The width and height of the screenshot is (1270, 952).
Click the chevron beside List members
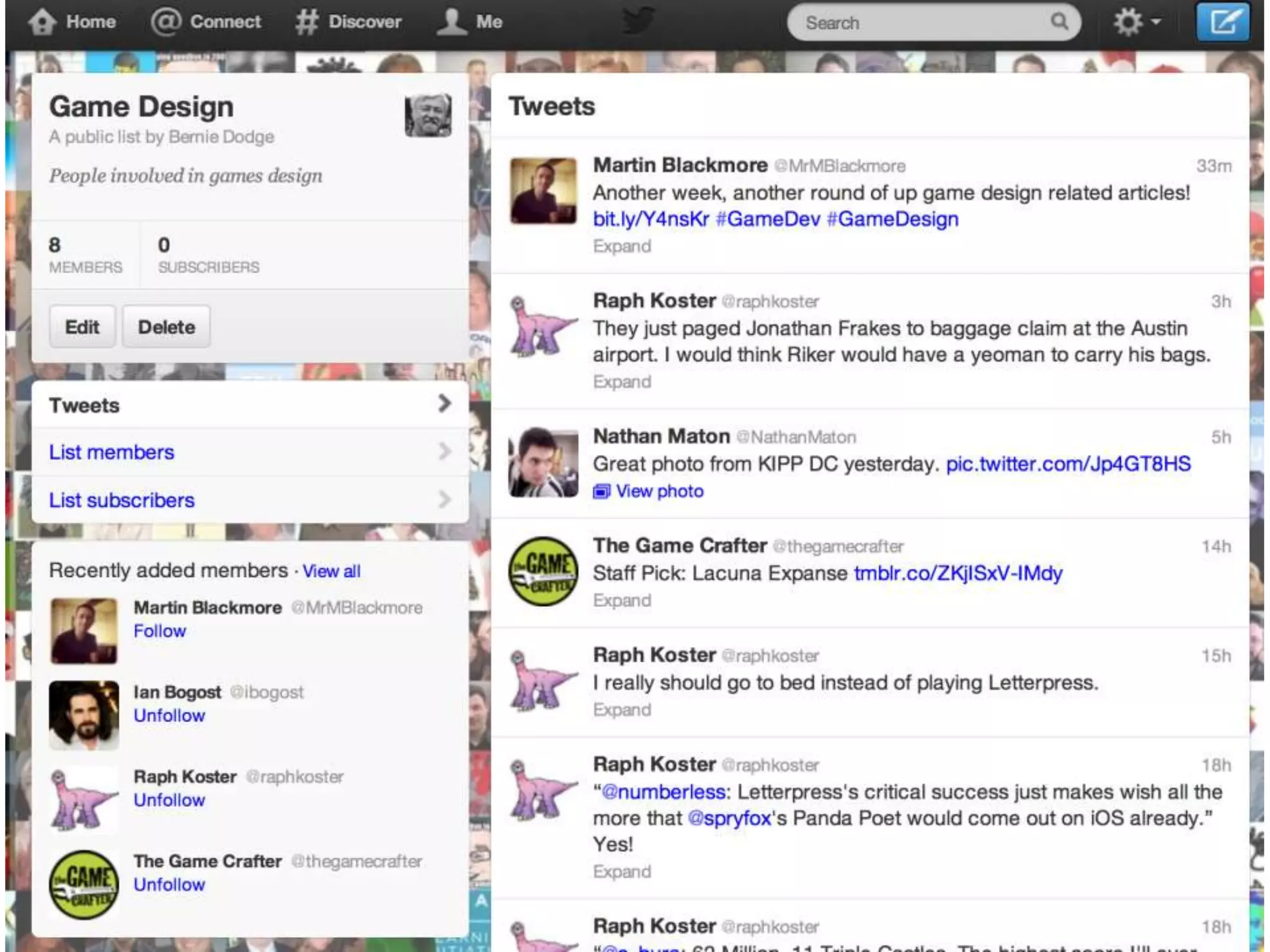pyautogui.click(x=444, y=451)
